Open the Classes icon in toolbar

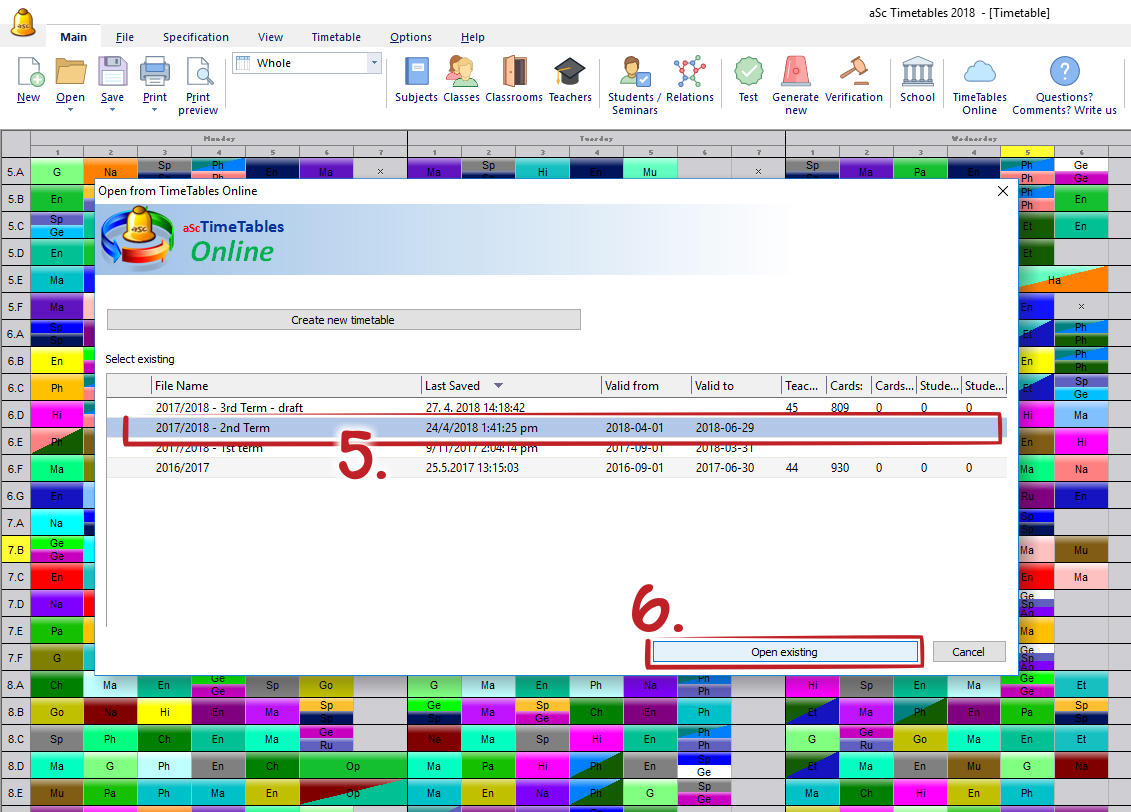point(461,73)
